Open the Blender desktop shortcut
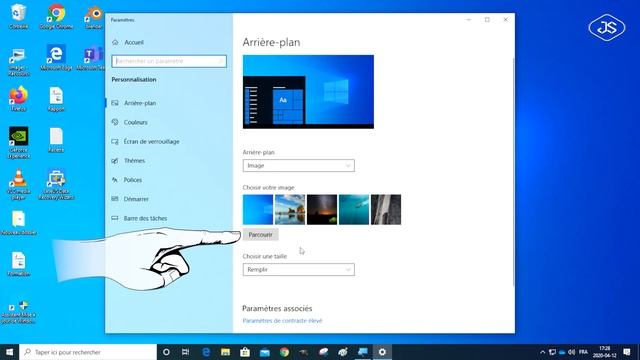Image resolution: width=640 pixels, height=360 pixels. point(94,17)
